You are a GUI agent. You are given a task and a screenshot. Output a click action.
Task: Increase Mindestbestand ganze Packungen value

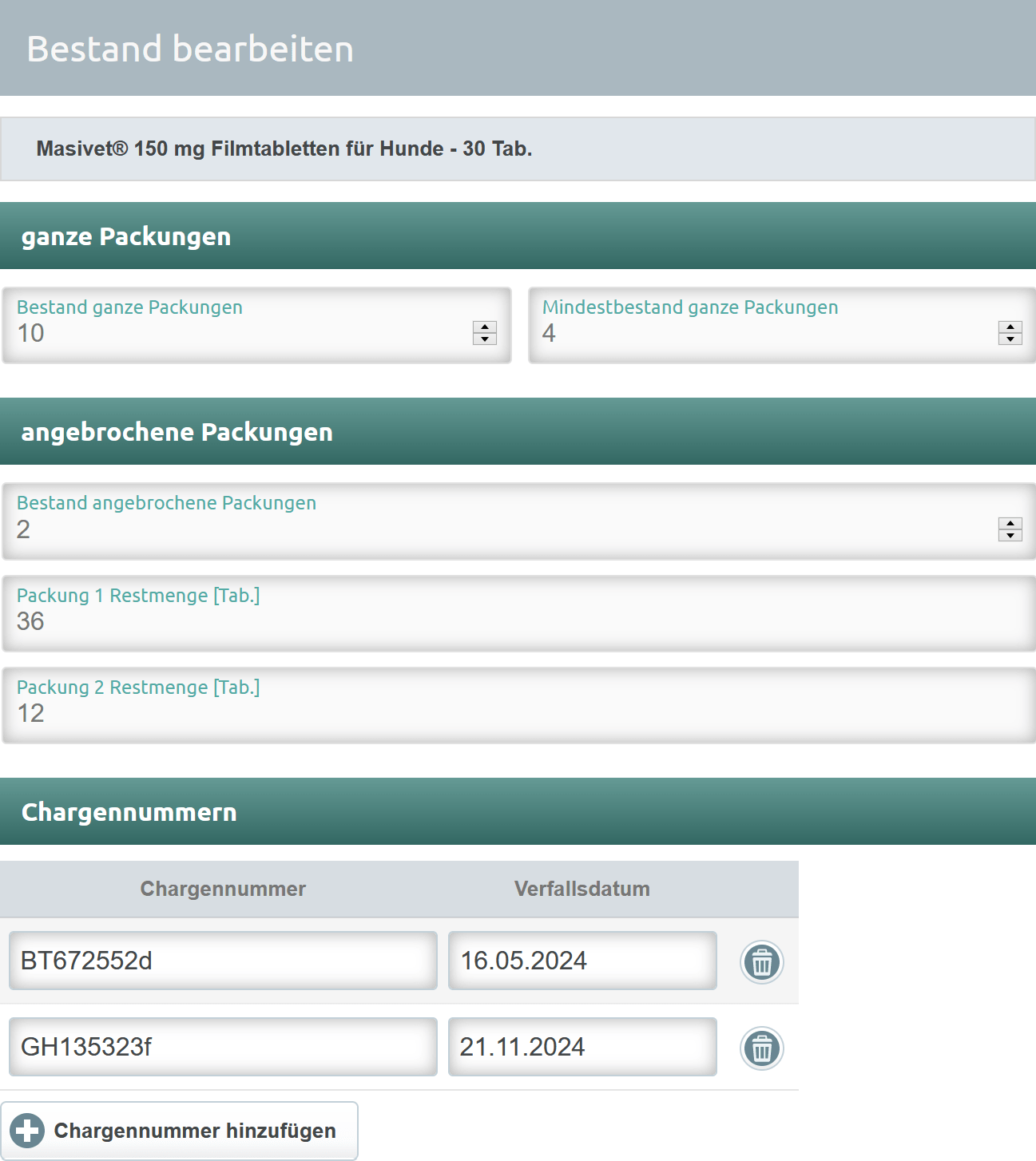tap(1010, 327)
